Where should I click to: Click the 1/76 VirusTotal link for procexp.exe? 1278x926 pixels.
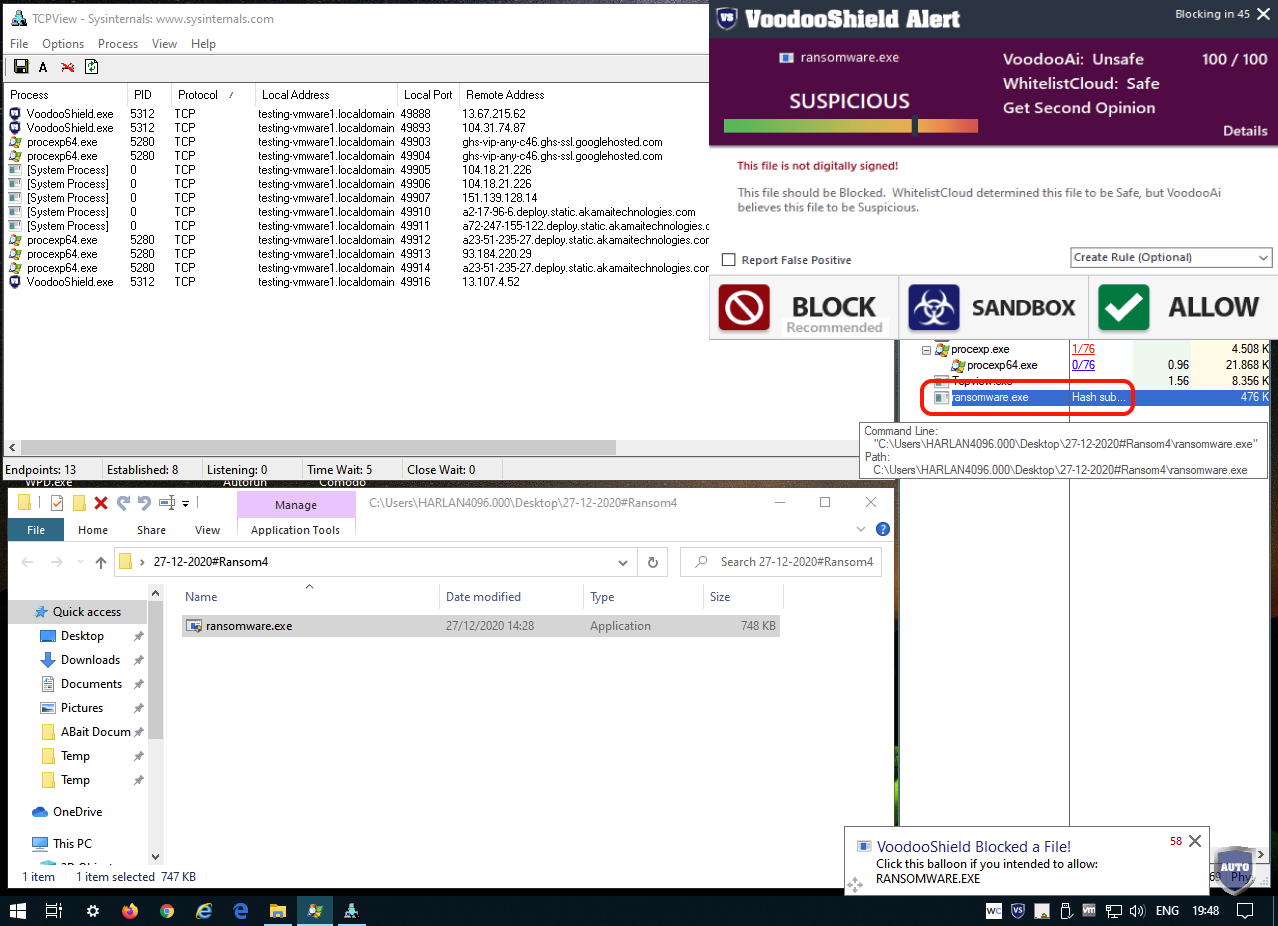pyautogui.click(x=1083, y=349)
